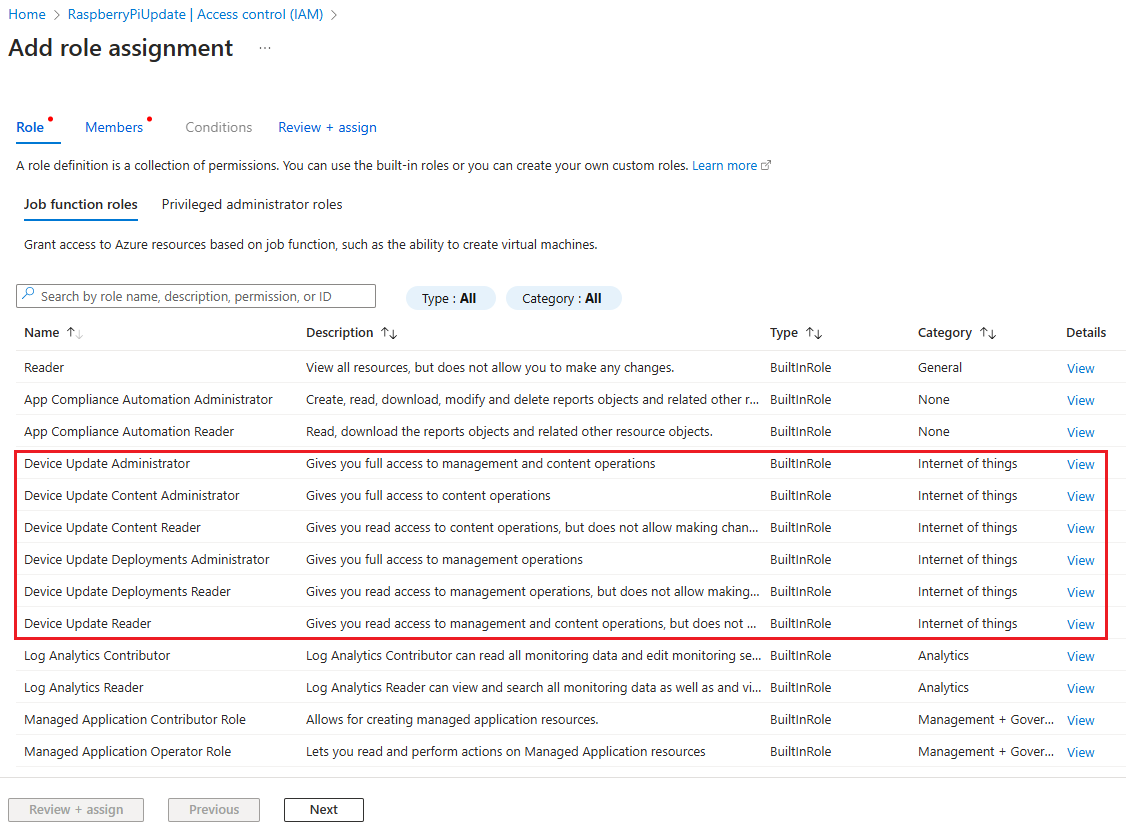
Task: View details for Device Update Deployments Reader
Action: [1080, 592]
